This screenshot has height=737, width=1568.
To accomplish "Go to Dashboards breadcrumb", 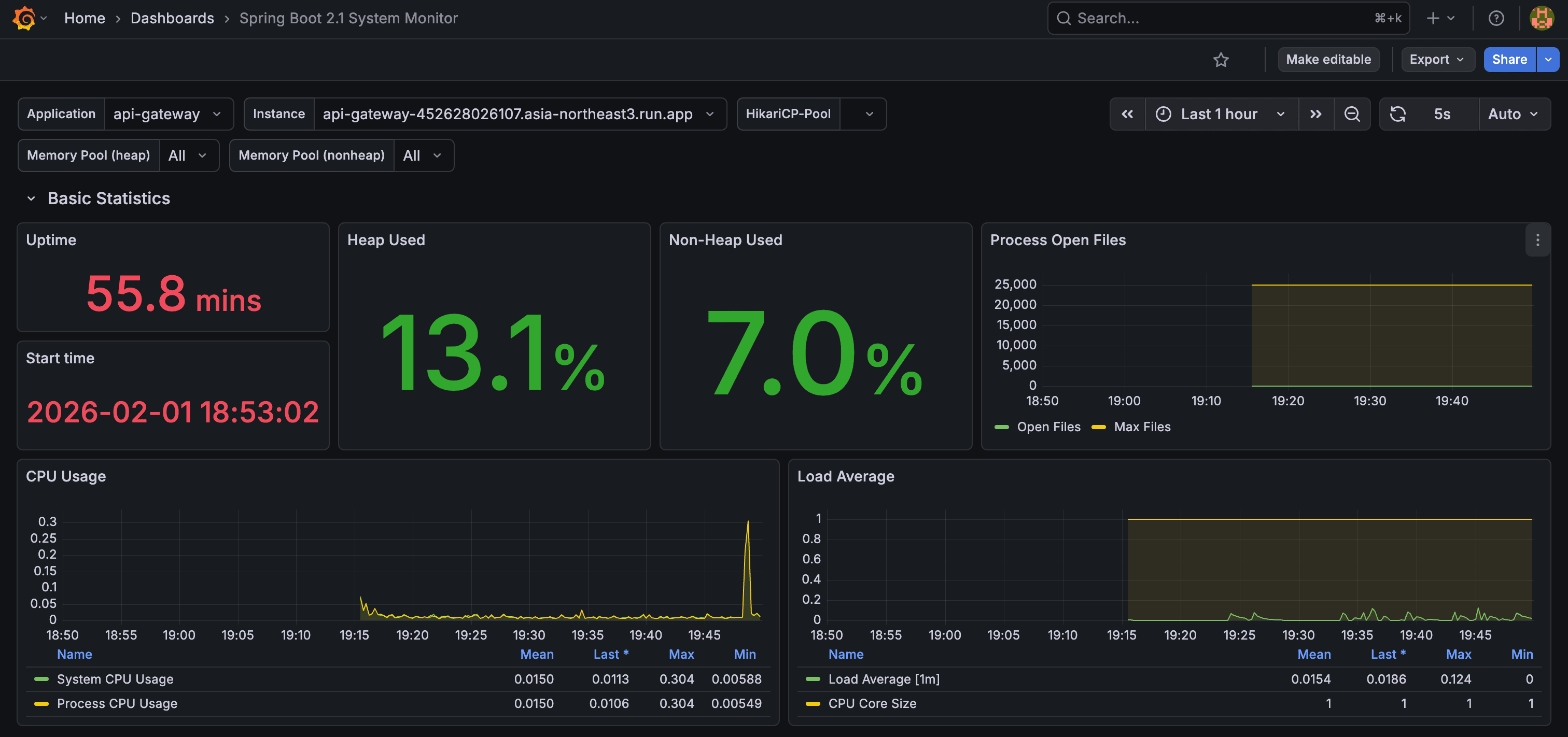I will 172,18.
